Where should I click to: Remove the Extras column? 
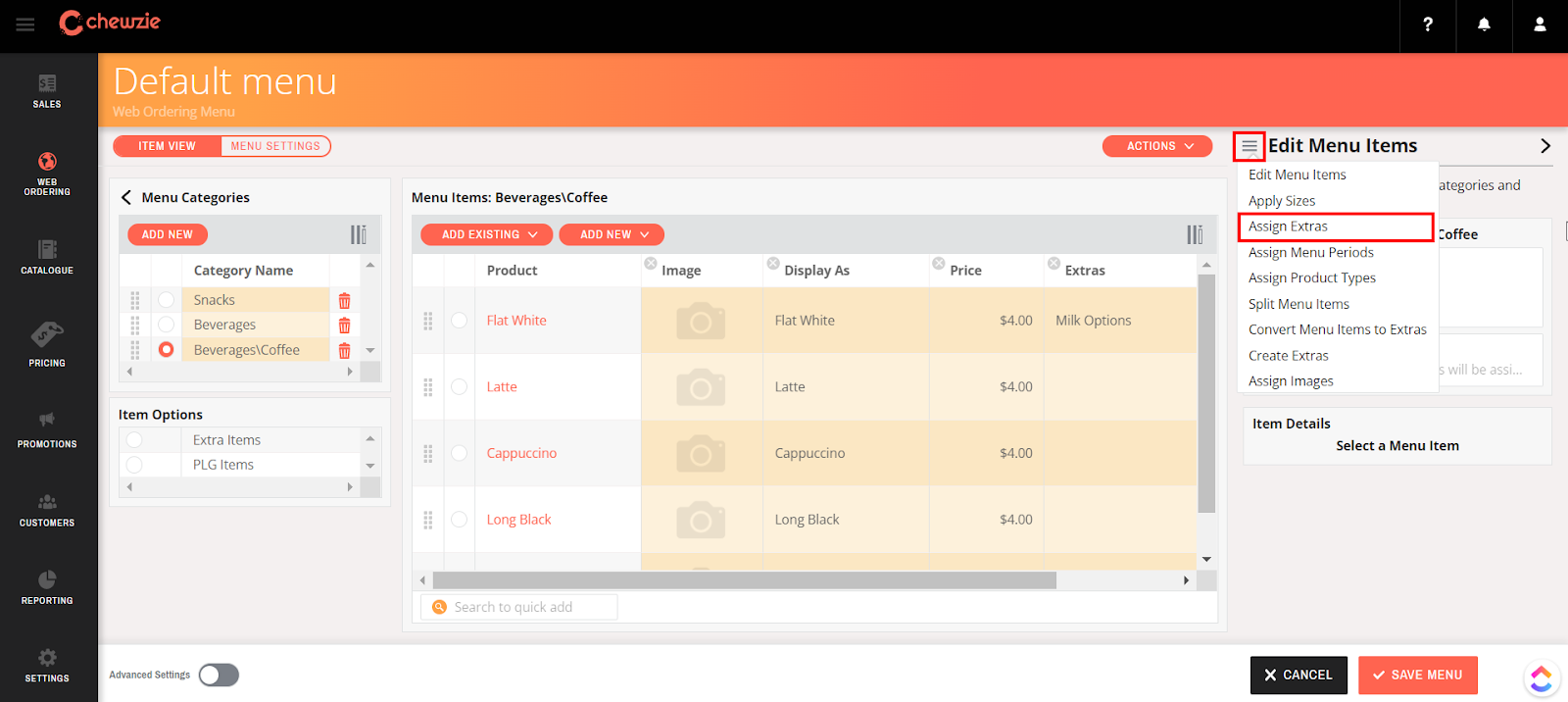coord(1053,264)
